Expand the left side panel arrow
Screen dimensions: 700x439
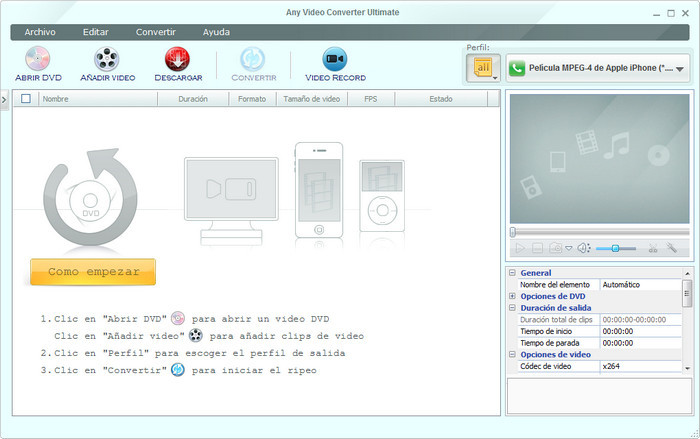tap(4, 100)
